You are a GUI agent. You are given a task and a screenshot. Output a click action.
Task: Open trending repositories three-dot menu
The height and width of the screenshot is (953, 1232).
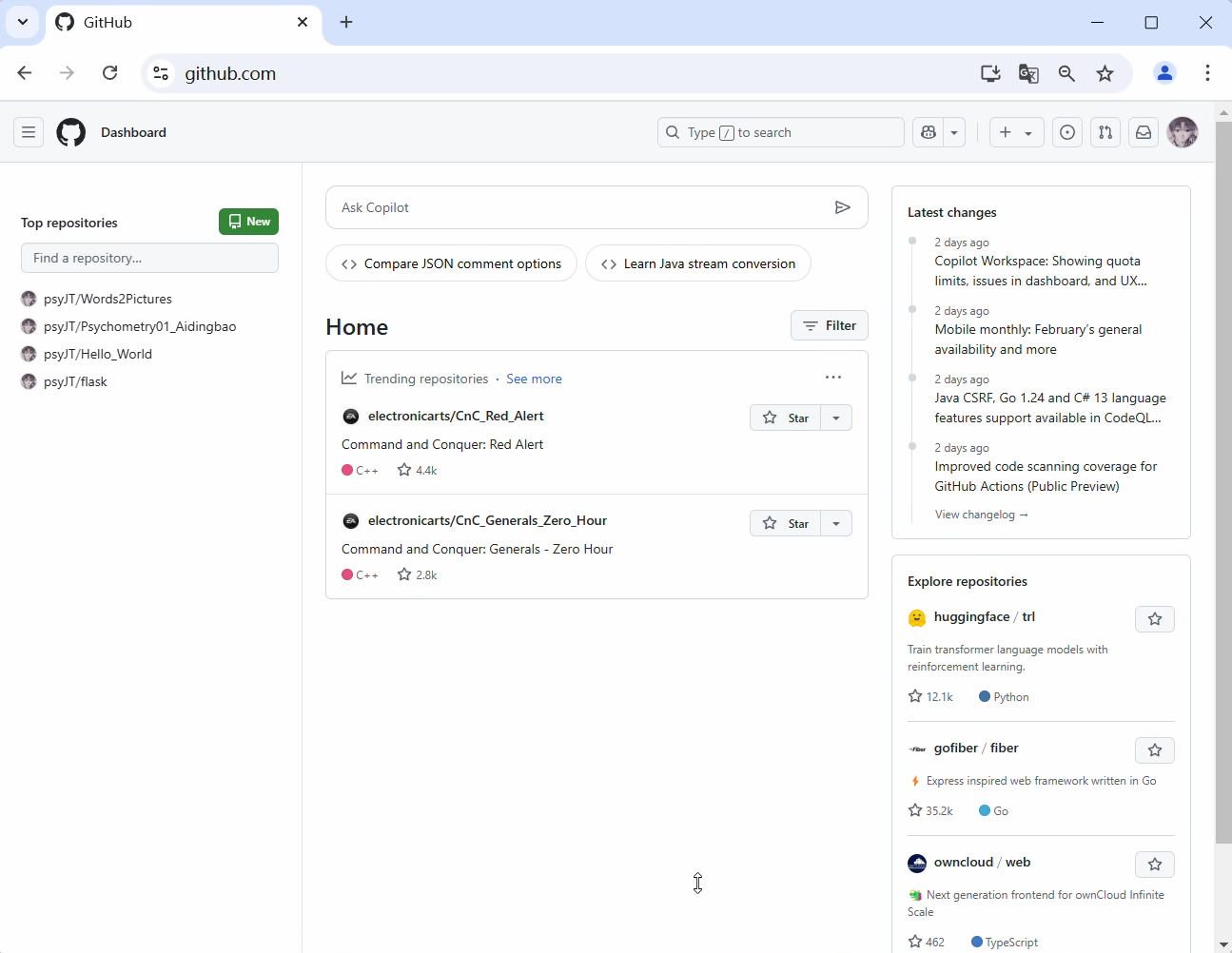pyautogui.click(x=833, y=378)
